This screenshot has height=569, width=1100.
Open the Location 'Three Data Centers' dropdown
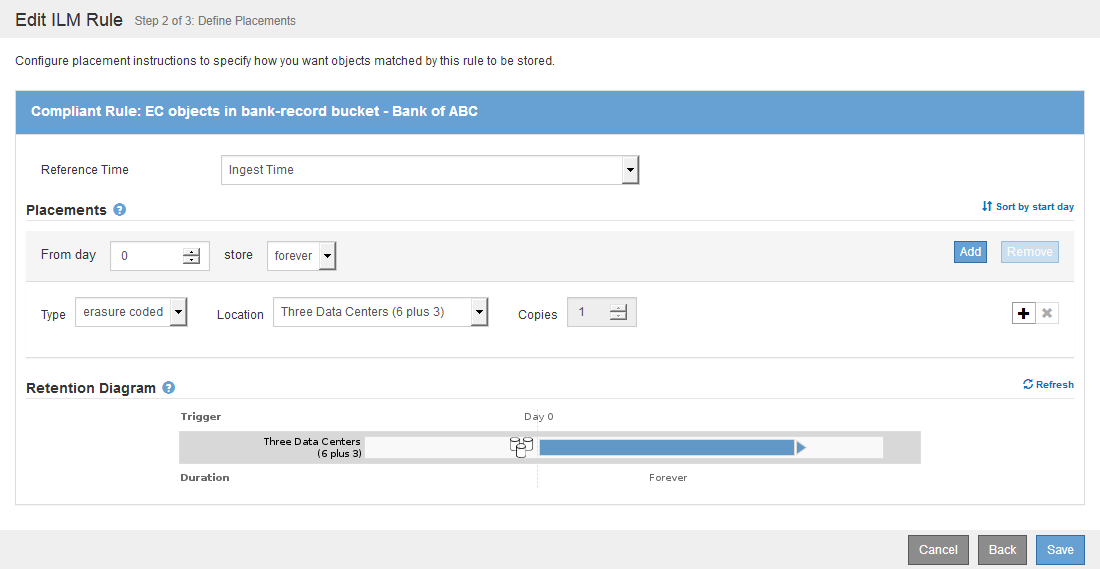click(x=479, y=313)
